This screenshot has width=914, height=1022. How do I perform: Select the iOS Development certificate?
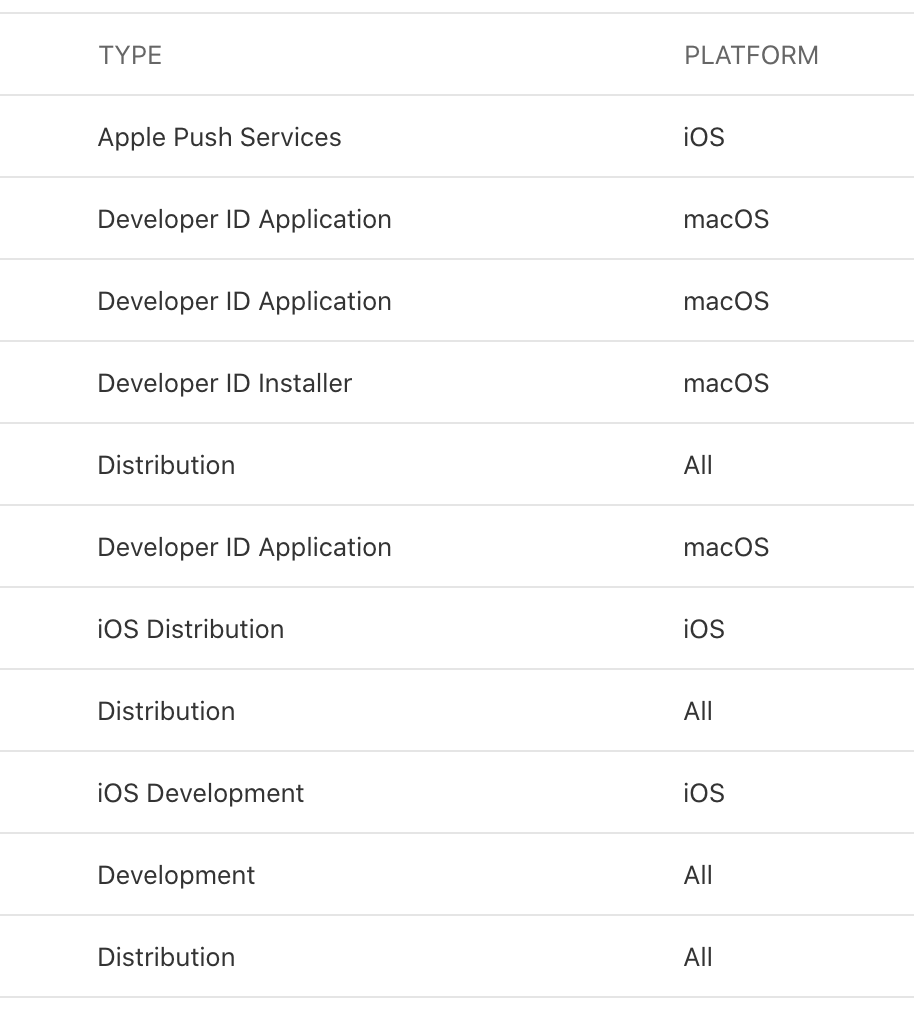[201, 793]
